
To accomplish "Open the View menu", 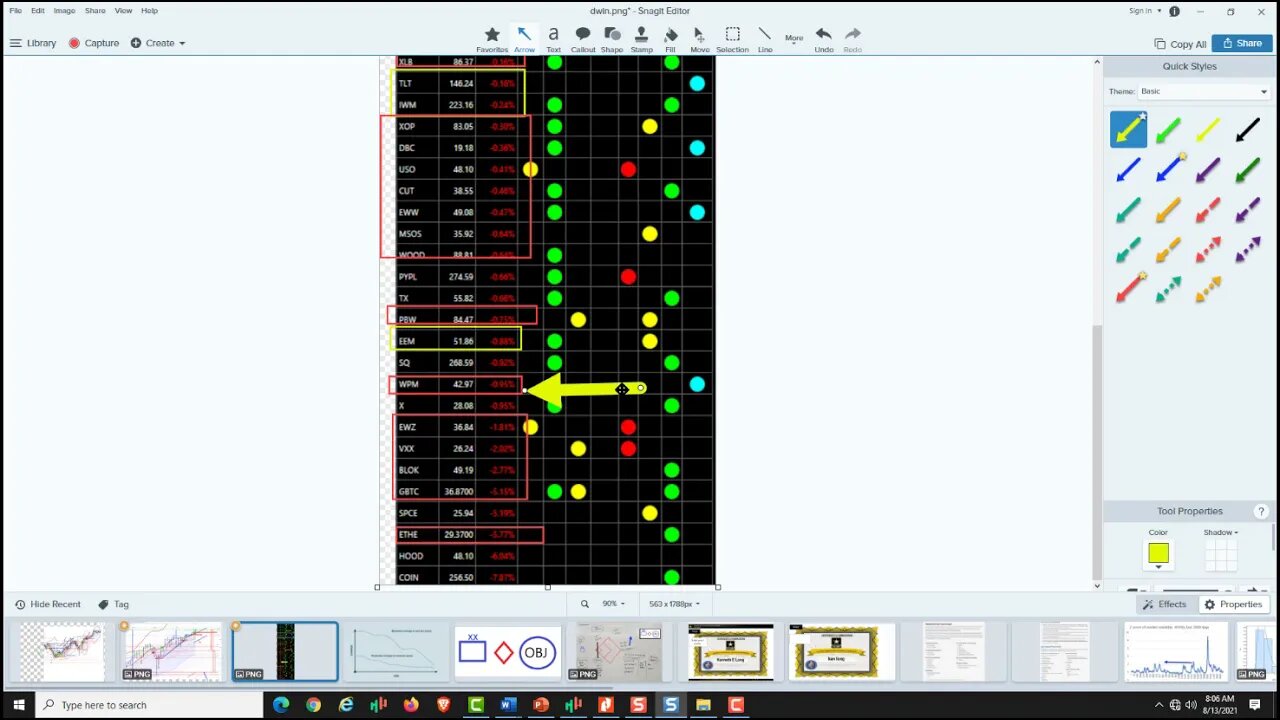I will click(x=123, y=10).
